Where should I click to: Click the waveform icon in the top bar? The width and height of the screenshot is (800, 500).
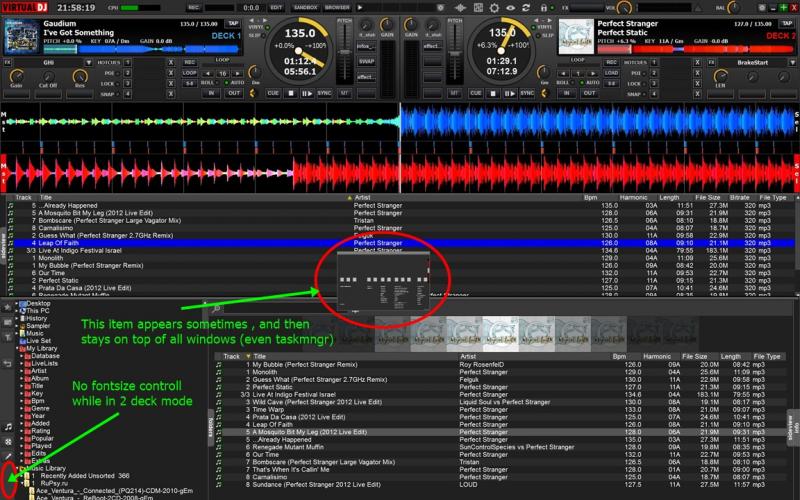click(460, 8)
